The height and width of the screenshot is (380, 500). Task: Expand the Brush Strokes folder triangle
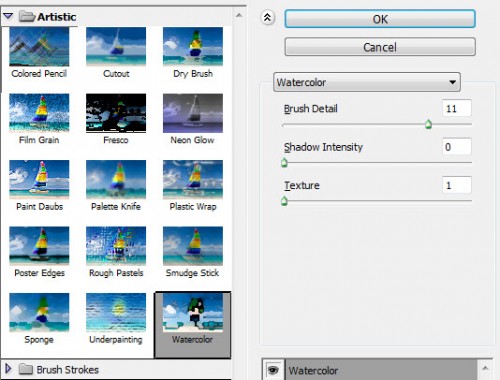point(8,369)
